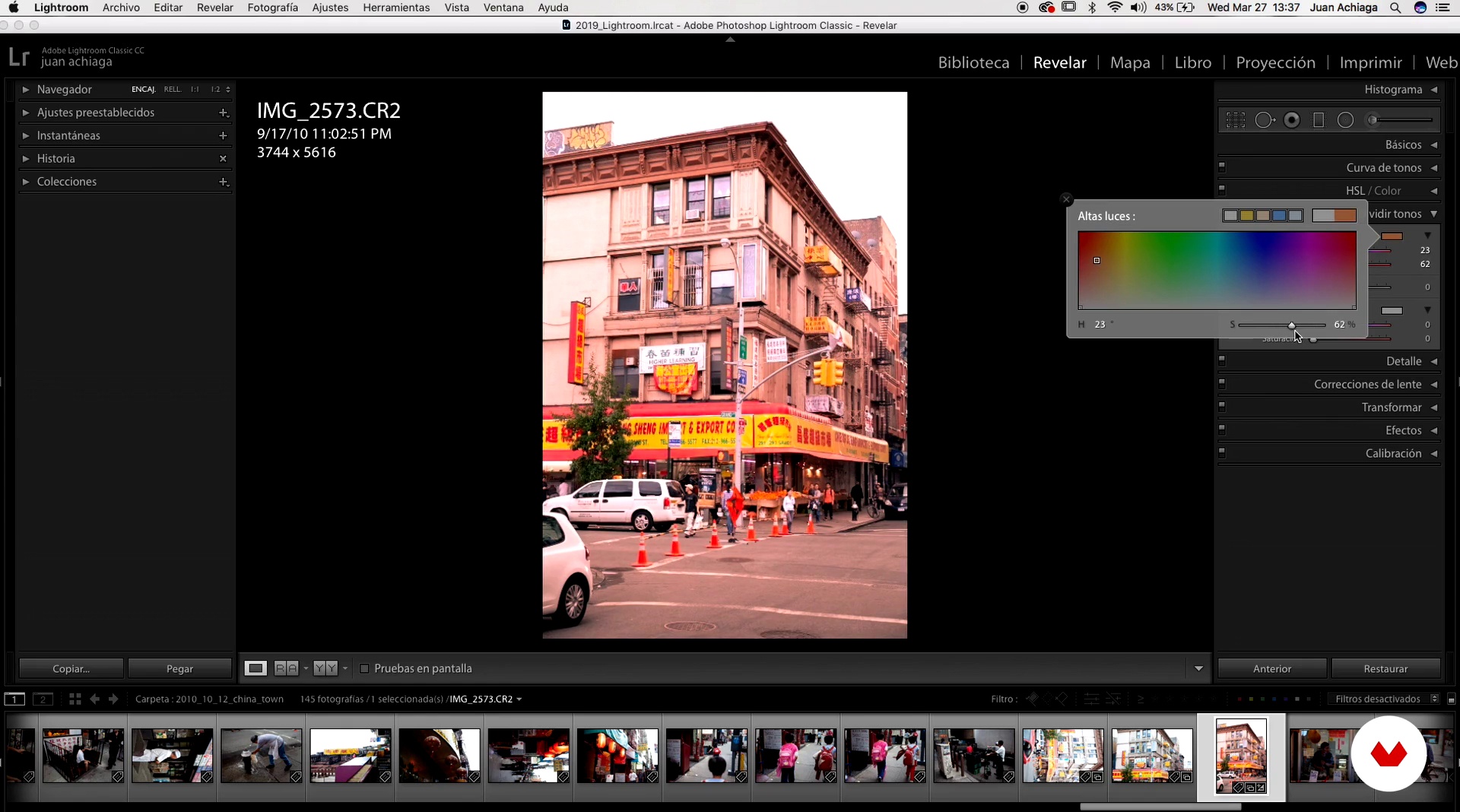Select the Spot Removal tool
This screenshot has width=1460, height=812.
pyautogui.click(x=1265, y=120)
